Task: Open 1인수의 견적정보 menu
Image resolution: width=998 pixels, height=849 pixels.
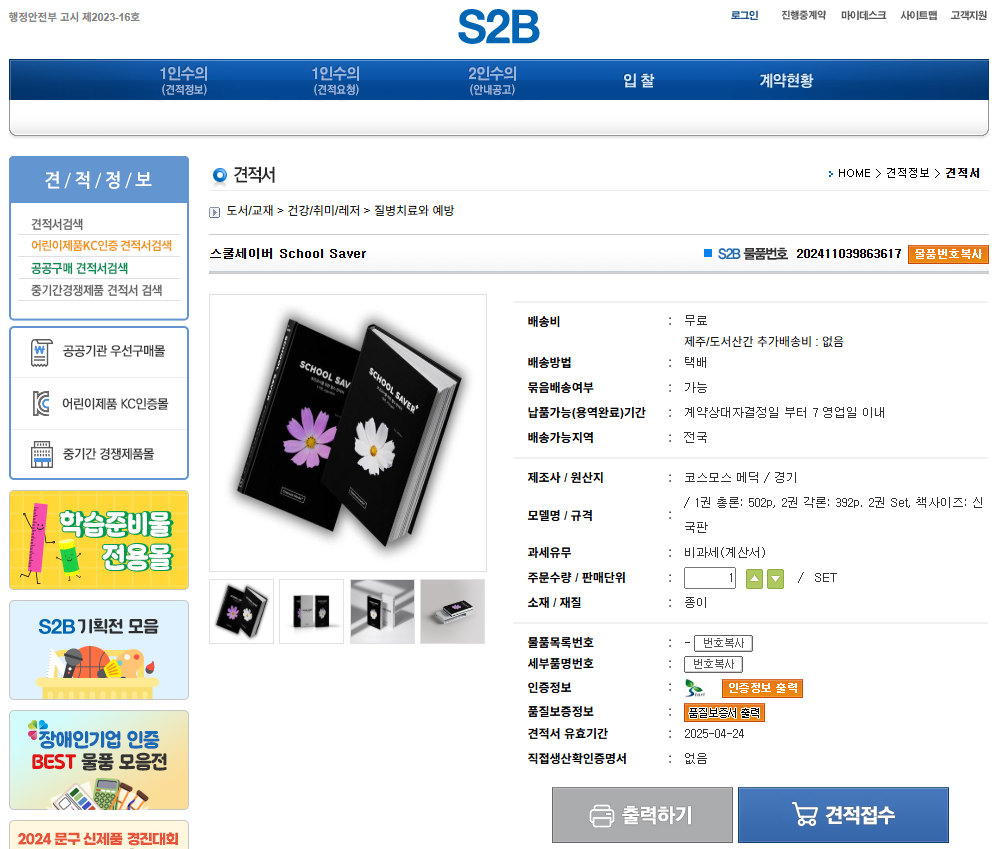Action: [184, 80]
